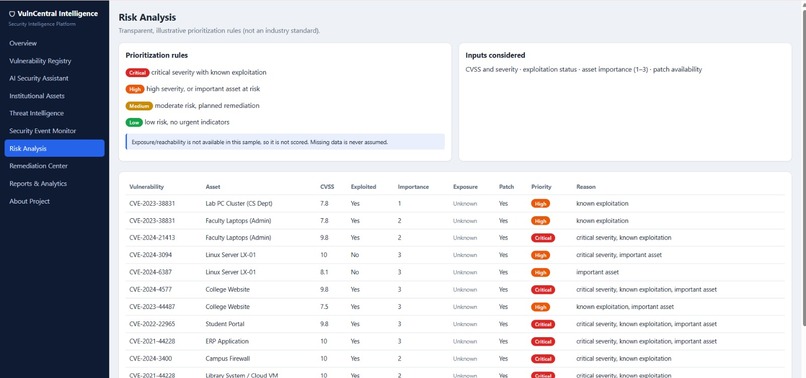Select the CVE-2024-3094 entry
The image size is (806, 378).
tap(150, 255)
